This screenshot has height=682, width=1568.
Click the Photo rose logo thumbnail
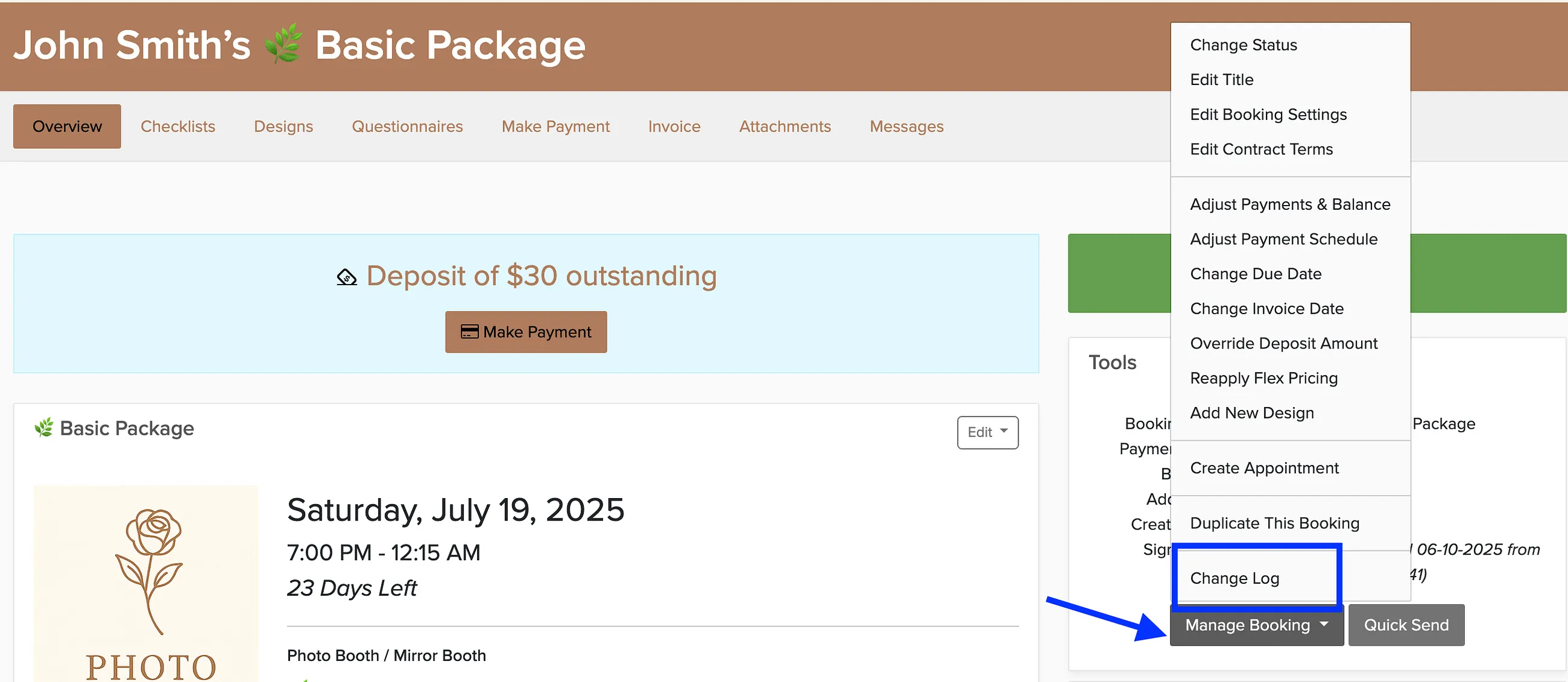[x=146, y=583]
